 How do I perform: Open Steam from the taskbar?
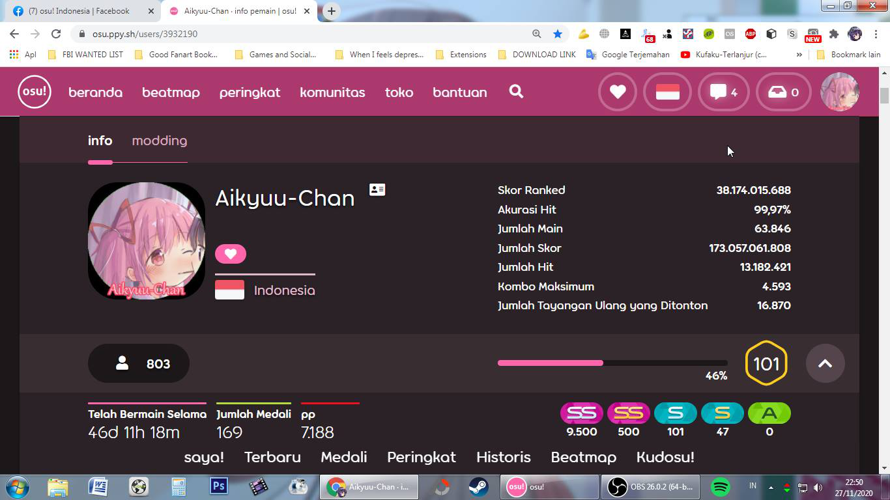pyautogui.click(x=478, y=487)
